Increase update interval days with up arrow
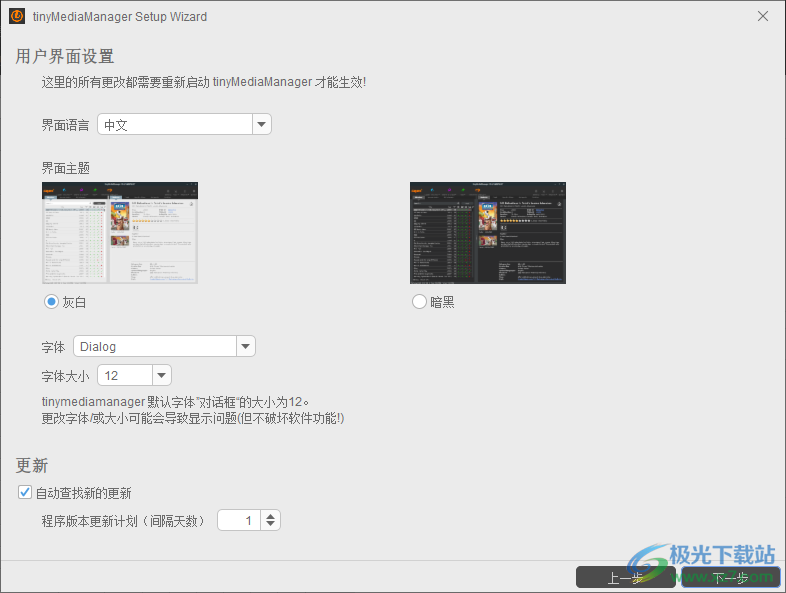The image size is (786, 593). (x=270, y=516)
